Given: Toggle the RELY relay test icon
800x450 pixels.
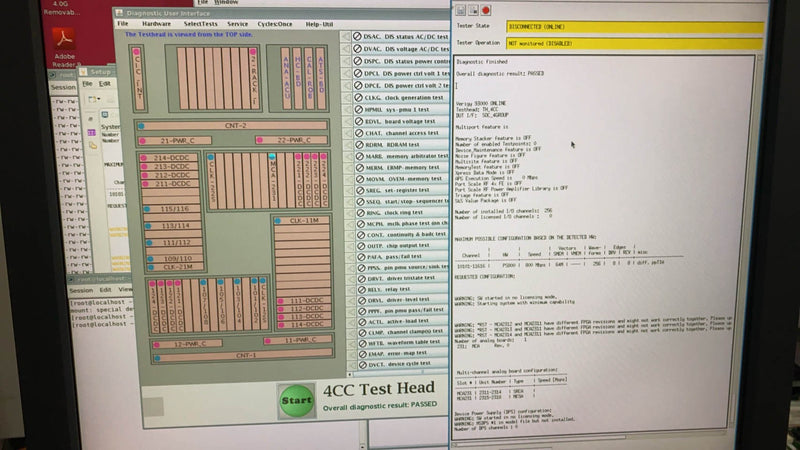Looking at the screenshot, I should pyautogui.click(x=362, y=289).
